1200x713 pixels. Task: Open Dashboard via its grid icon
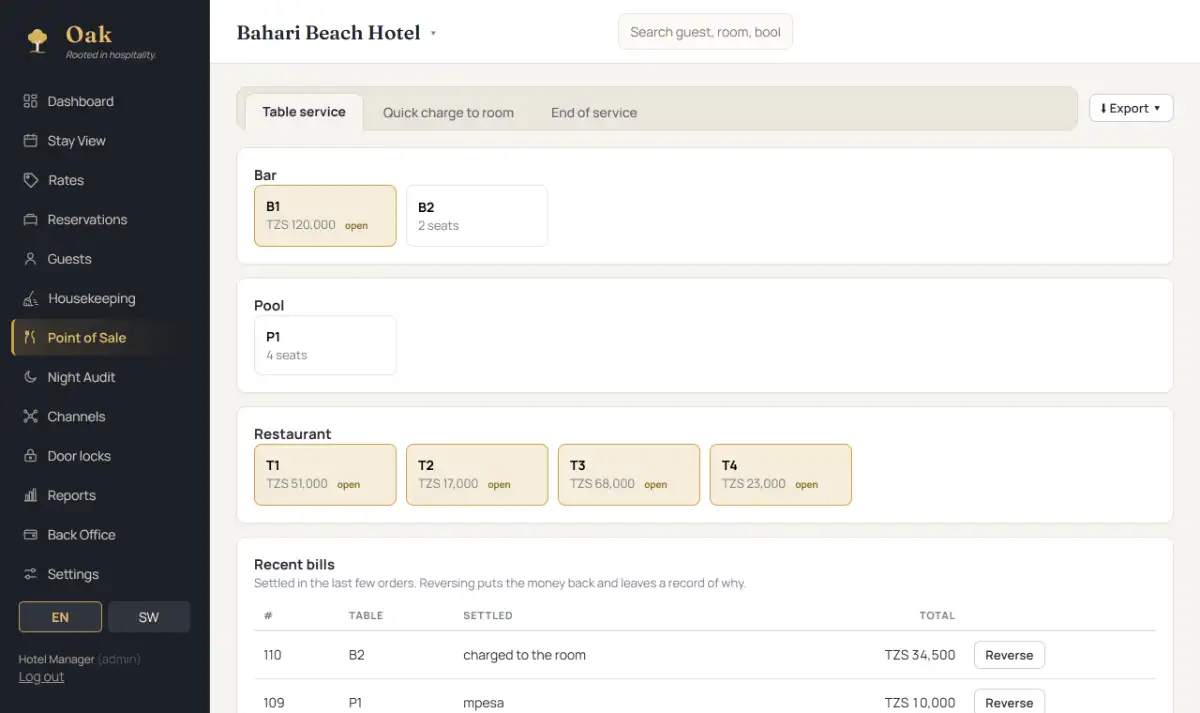pyautogui.click(x=30, y=101)
